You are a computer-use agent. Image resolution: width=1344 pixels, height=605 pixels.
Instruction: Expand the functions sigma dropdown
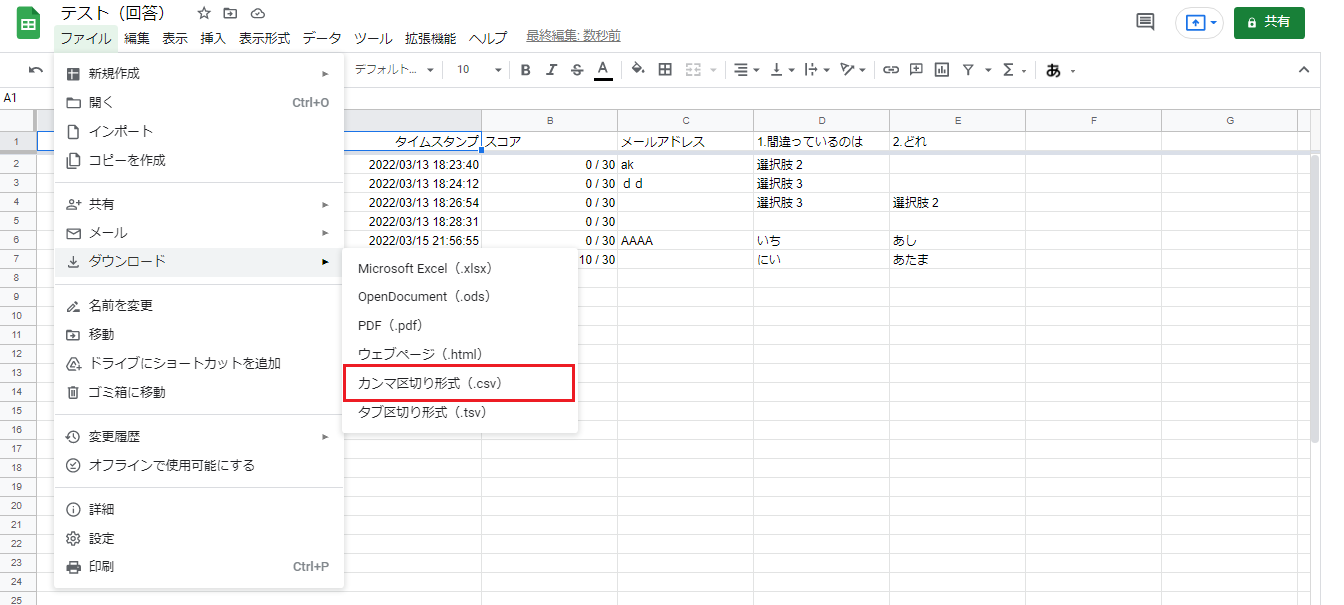point(1014,70)
